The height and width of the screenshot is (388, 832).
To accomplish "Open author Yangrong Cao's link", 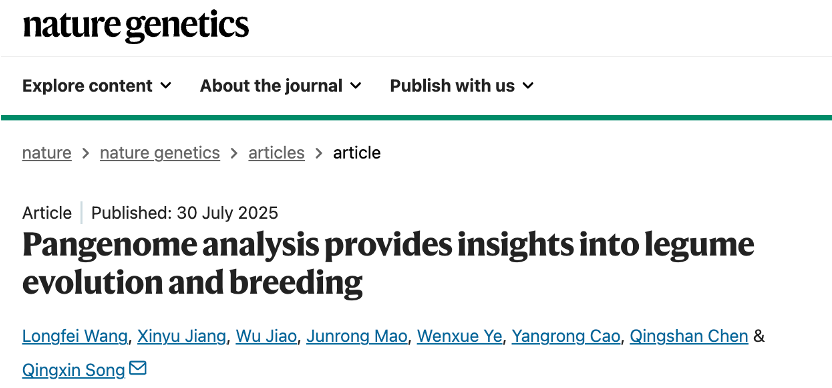I will (566, 336).
